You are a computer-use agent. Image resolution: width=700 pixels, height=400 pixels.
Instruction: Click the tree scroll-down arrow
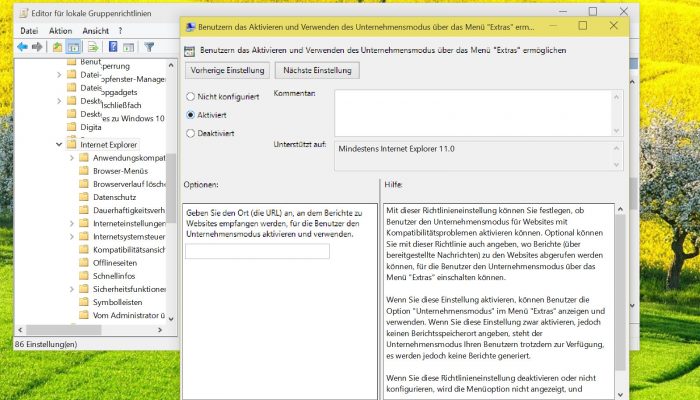(x=171, y=319)
